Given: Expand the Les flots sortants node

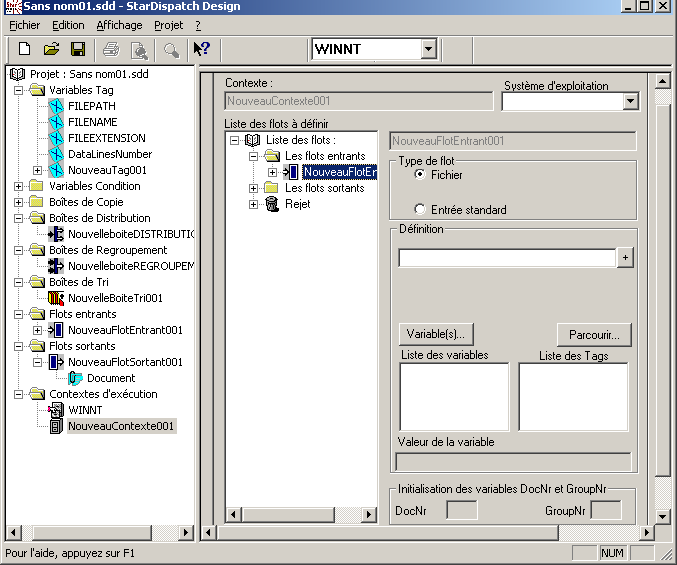Looking at the screenshot, I should [255, 188].
